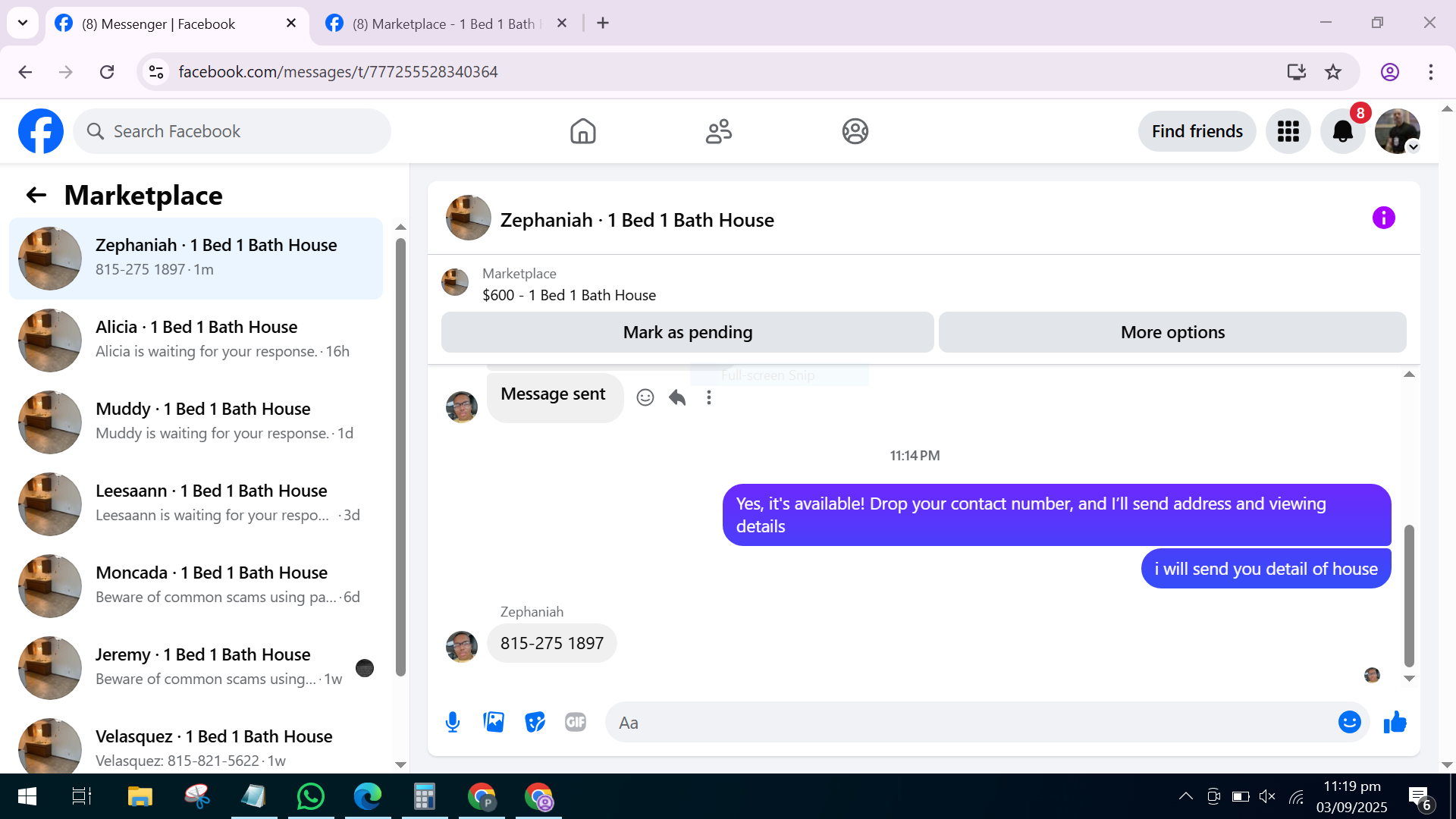The height and width of the screenshot is (819, 1456).
Task: Click the 815-275 1897 message bubble
Action: tap(552, 643)
